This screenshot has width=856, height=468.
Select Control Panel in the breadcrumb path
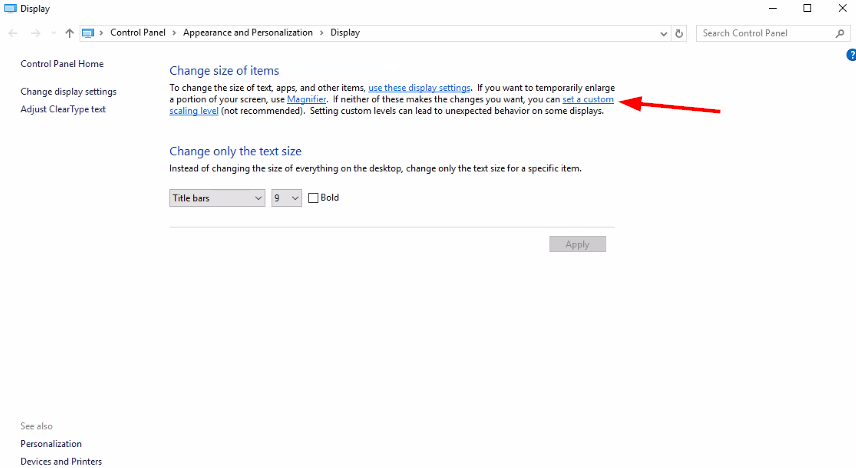point(139,33)
